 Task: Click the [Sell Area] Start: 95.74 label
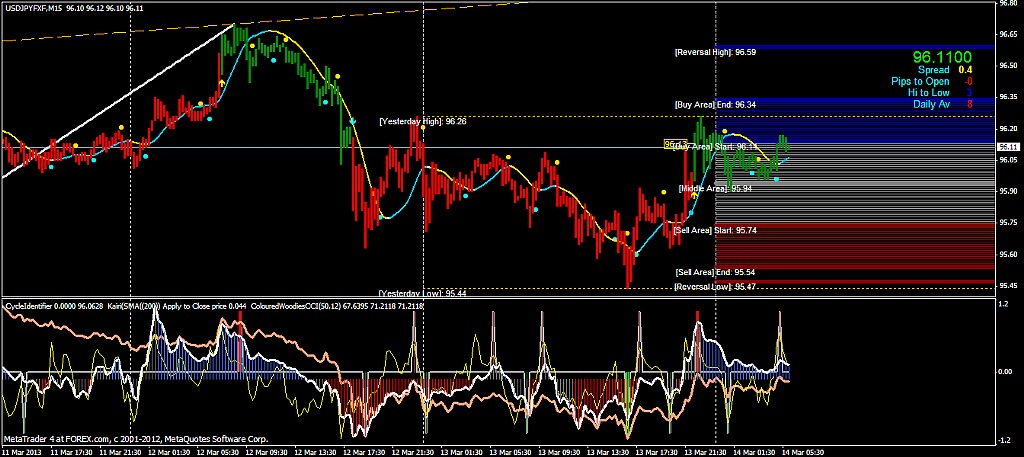pyautogui.click(x=716, y=230)
